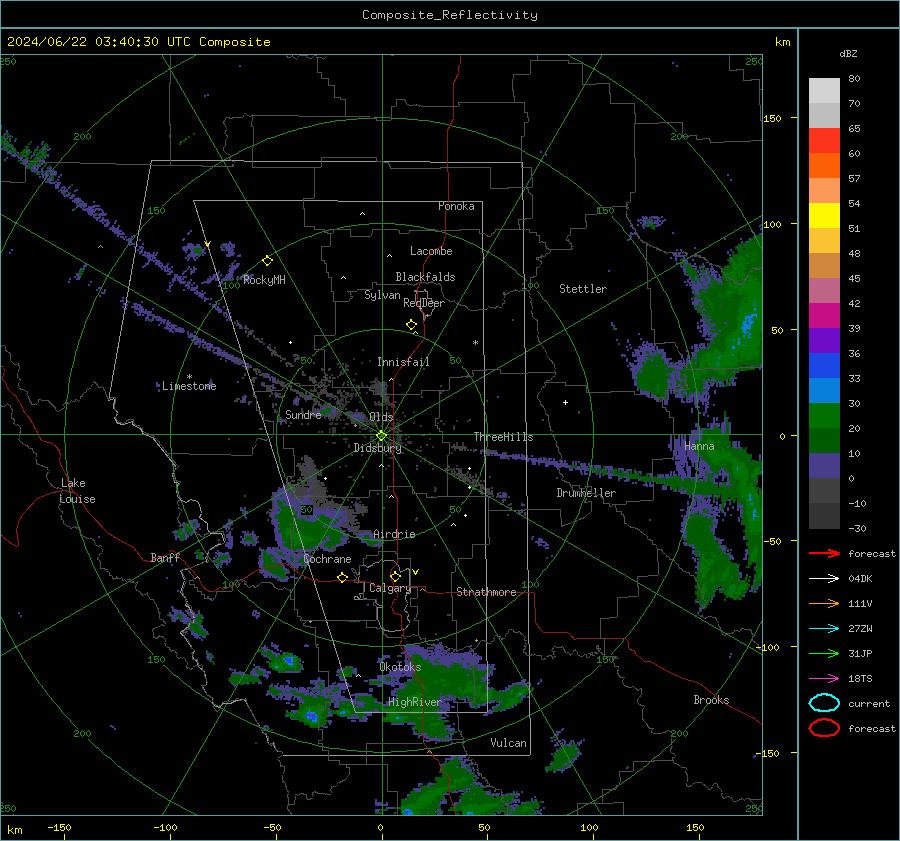Click the Ponoka town label
900x841 pixels.
456,206
